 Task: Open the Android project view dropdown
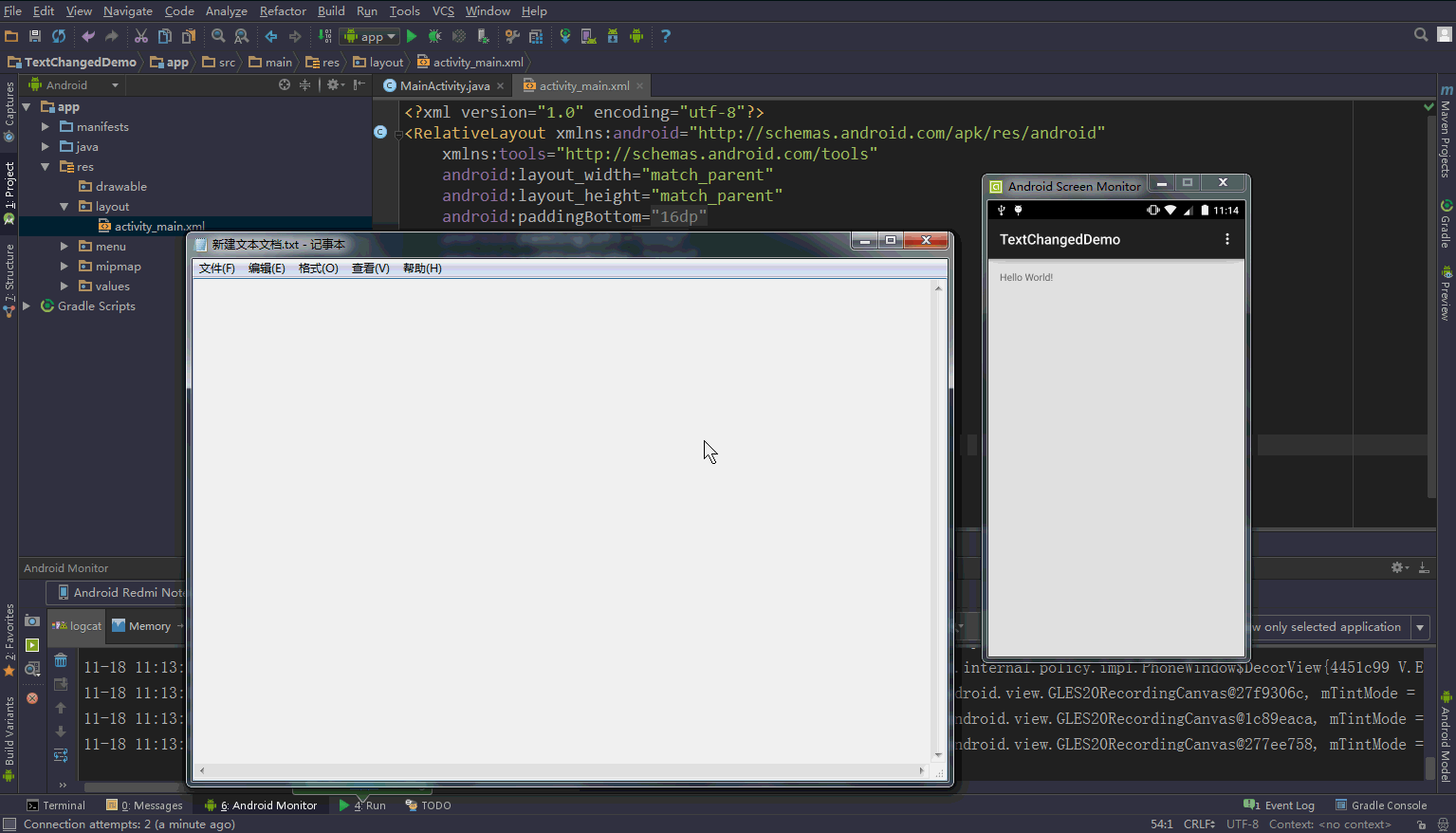coord(74,84)
